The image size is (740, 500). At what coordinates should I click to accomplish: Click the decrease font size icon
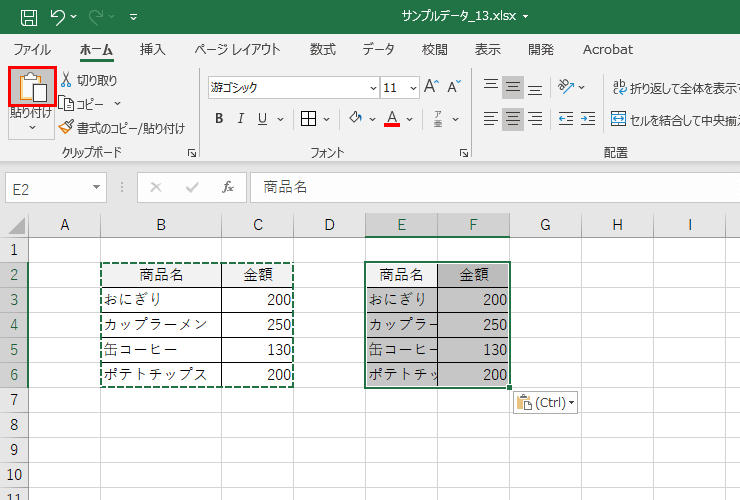point(454,87)
